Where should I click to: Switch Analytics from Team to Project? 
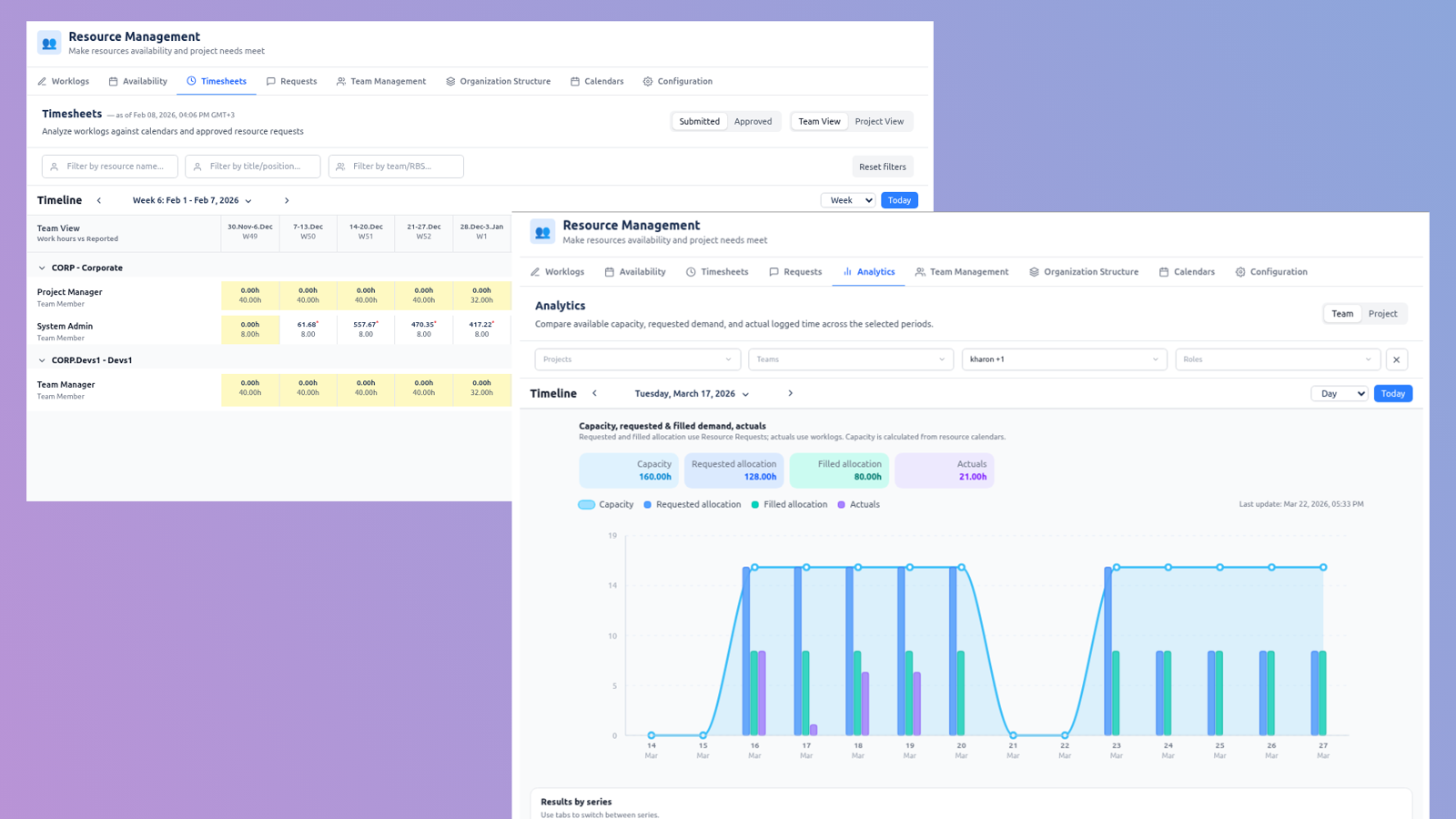tap(1382, 313)
